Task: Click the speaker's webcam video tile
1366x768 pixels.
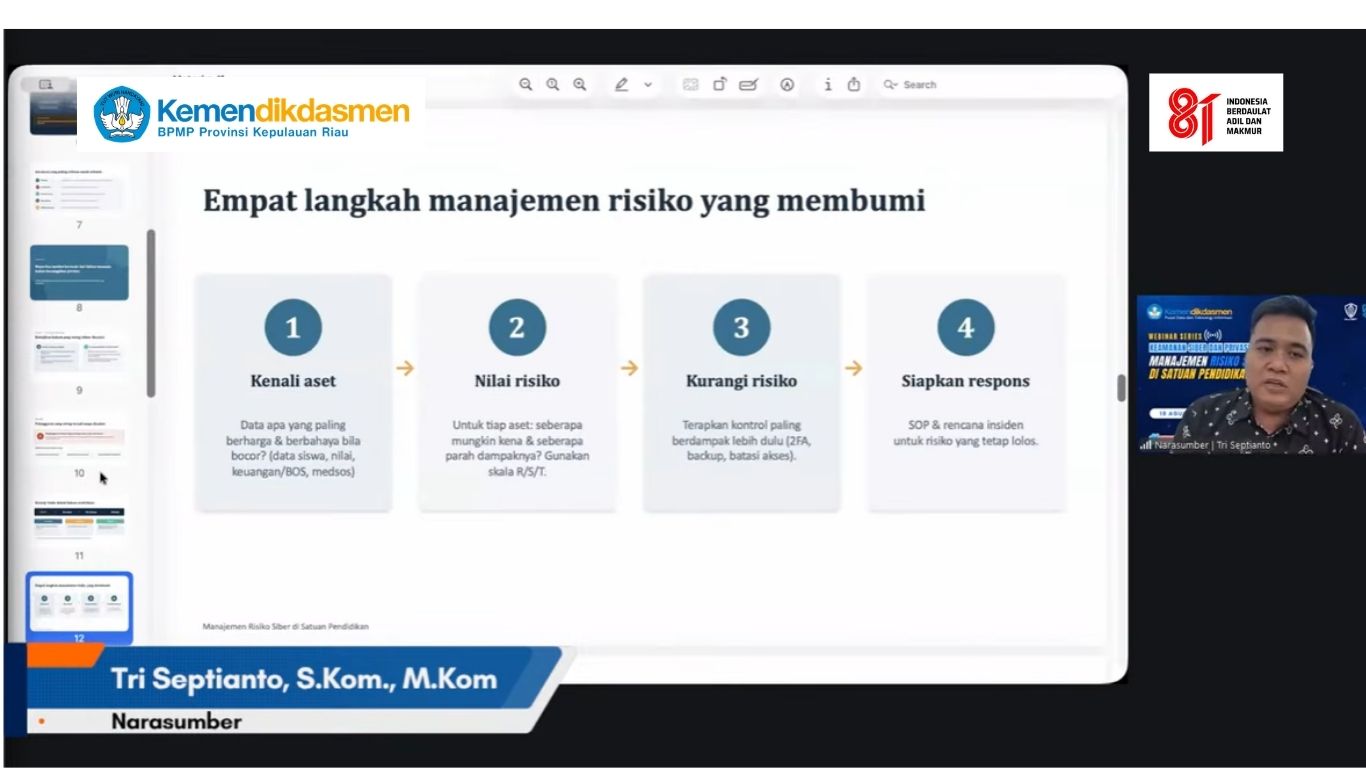Action: [x=1251, y=374]
